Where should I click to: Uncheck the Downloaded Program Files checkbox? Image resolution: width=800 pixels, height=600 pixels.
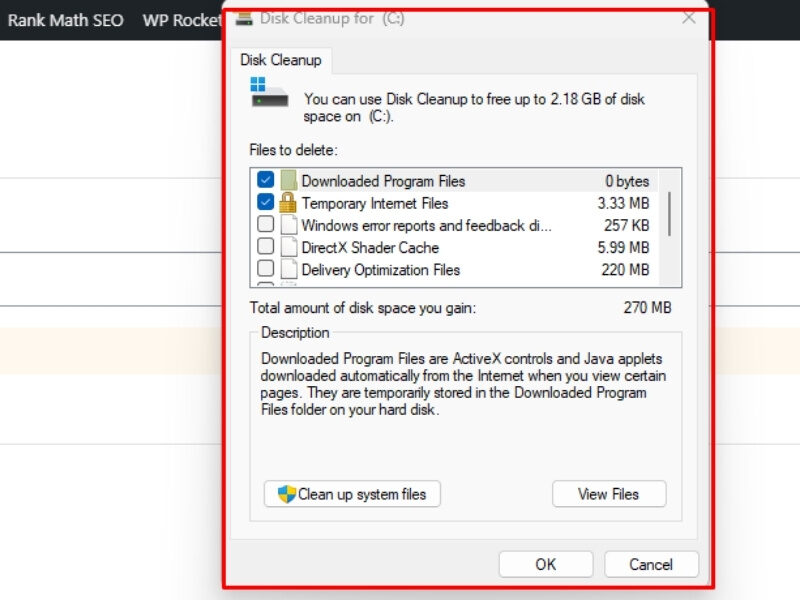point(265,181)
